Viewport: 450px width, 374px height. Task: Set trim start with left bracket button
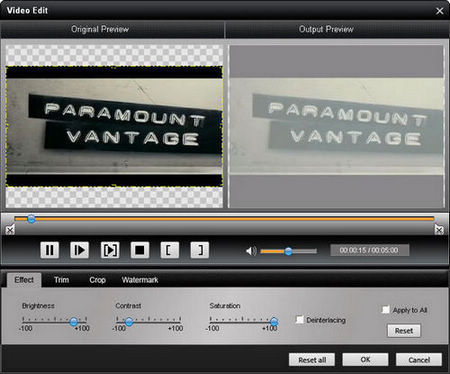pyautogui.click(x=170, y=250)
